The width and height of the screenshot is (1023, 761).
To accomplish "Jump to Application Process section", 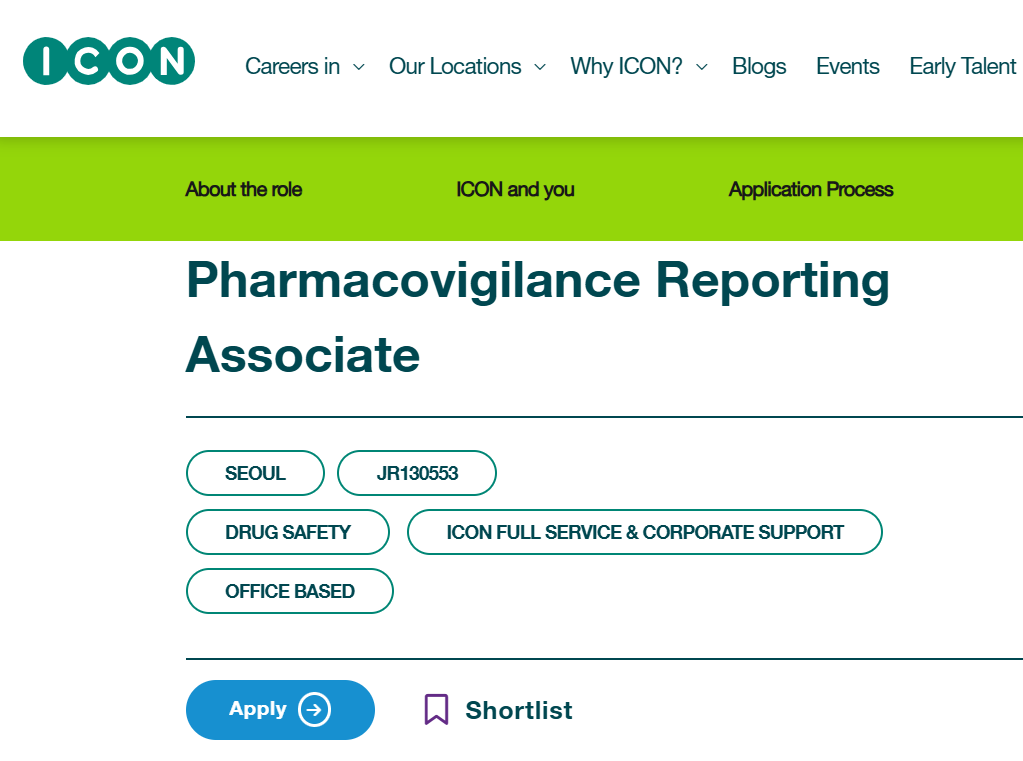I will coord(810,189).
